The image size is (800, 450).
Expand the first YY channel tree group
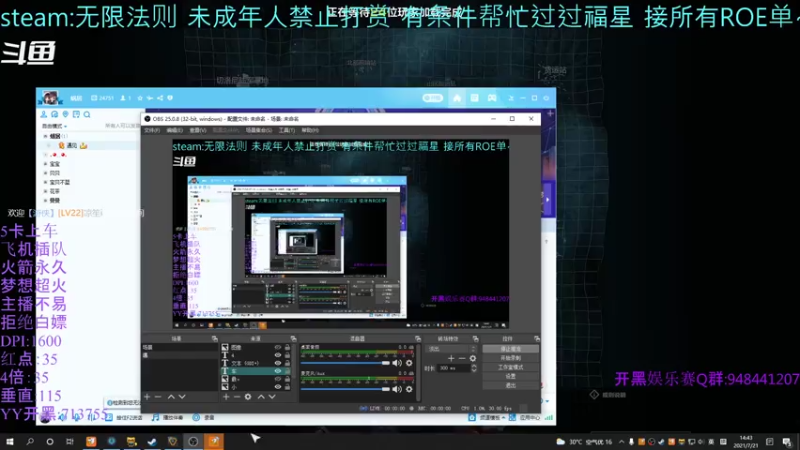pyautogui.click(x=45, y=136)
